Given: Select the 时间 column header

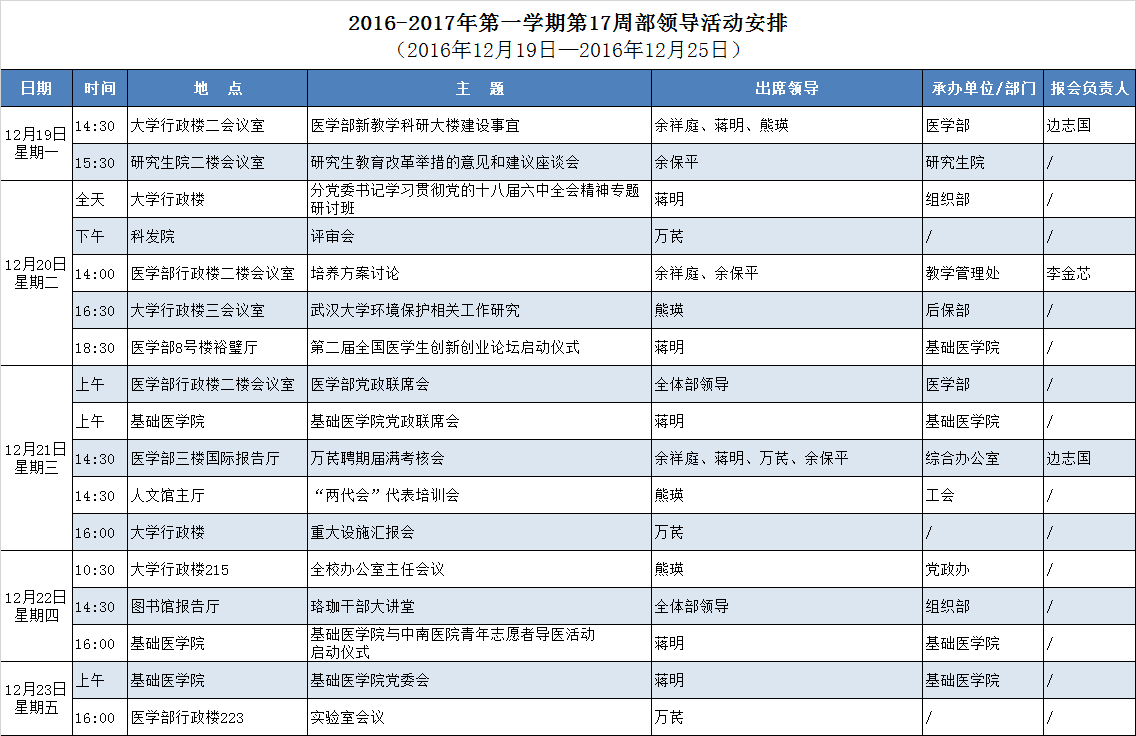Looking at the screenshot, I should click(100, 89).
